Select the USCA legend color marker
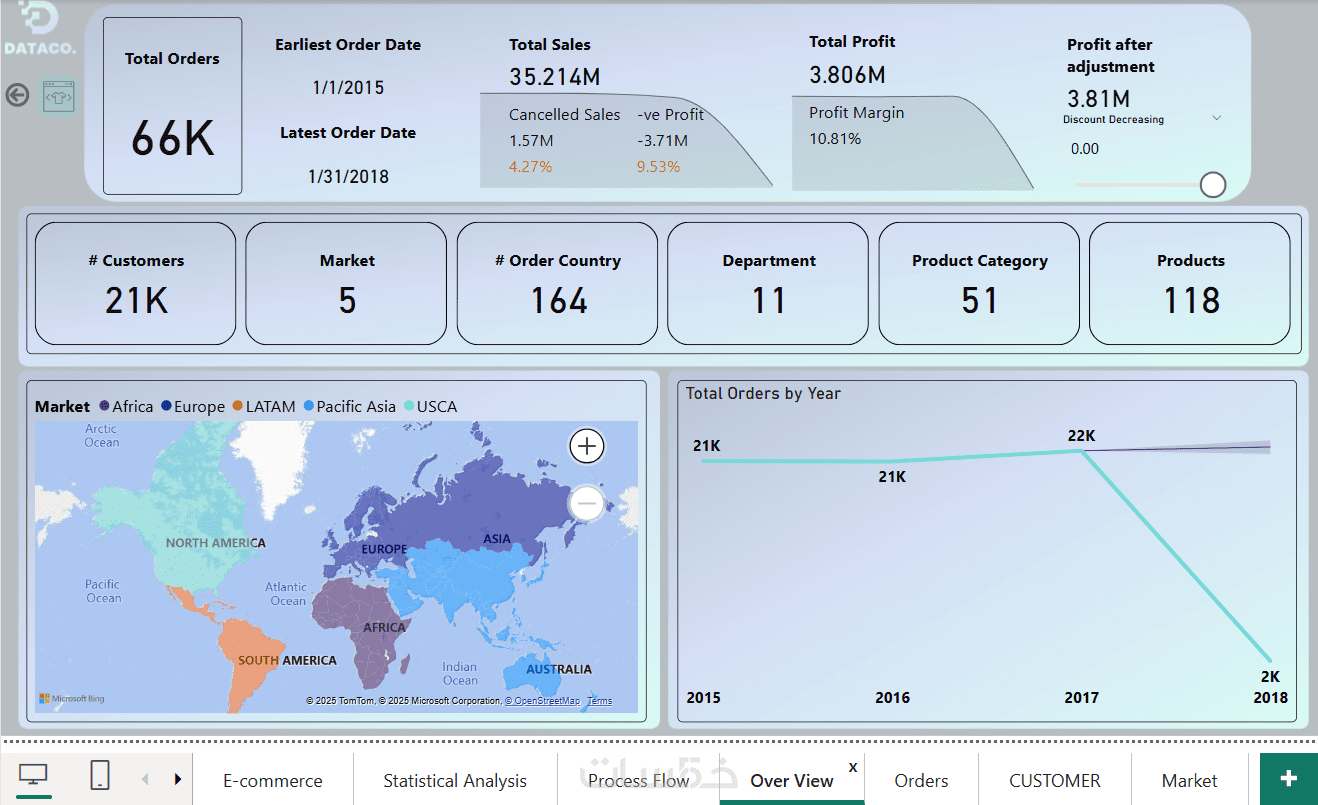This screenshot has width=1318, height=805. pyautogui.click(x=409, y=407)
